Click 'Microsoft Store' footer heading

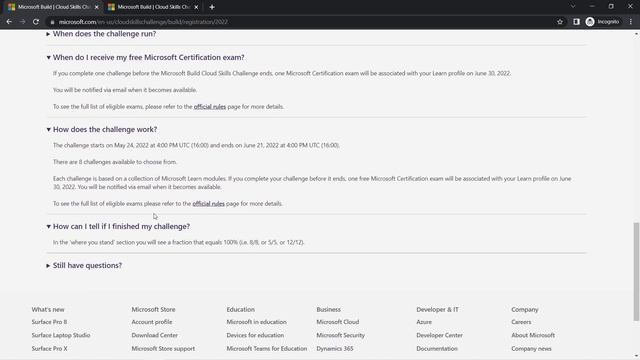pyautogui.click(x=153, y=309)
